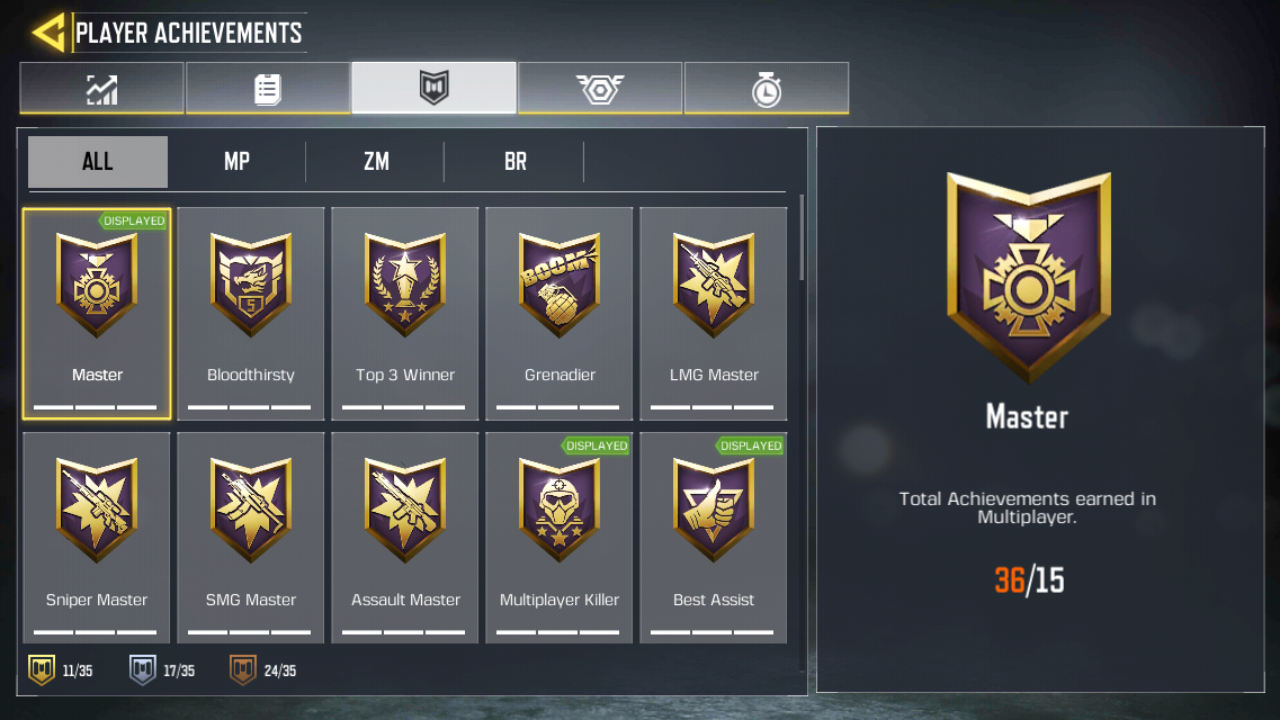Show ALL achievements filter

(x=98, y=162)
